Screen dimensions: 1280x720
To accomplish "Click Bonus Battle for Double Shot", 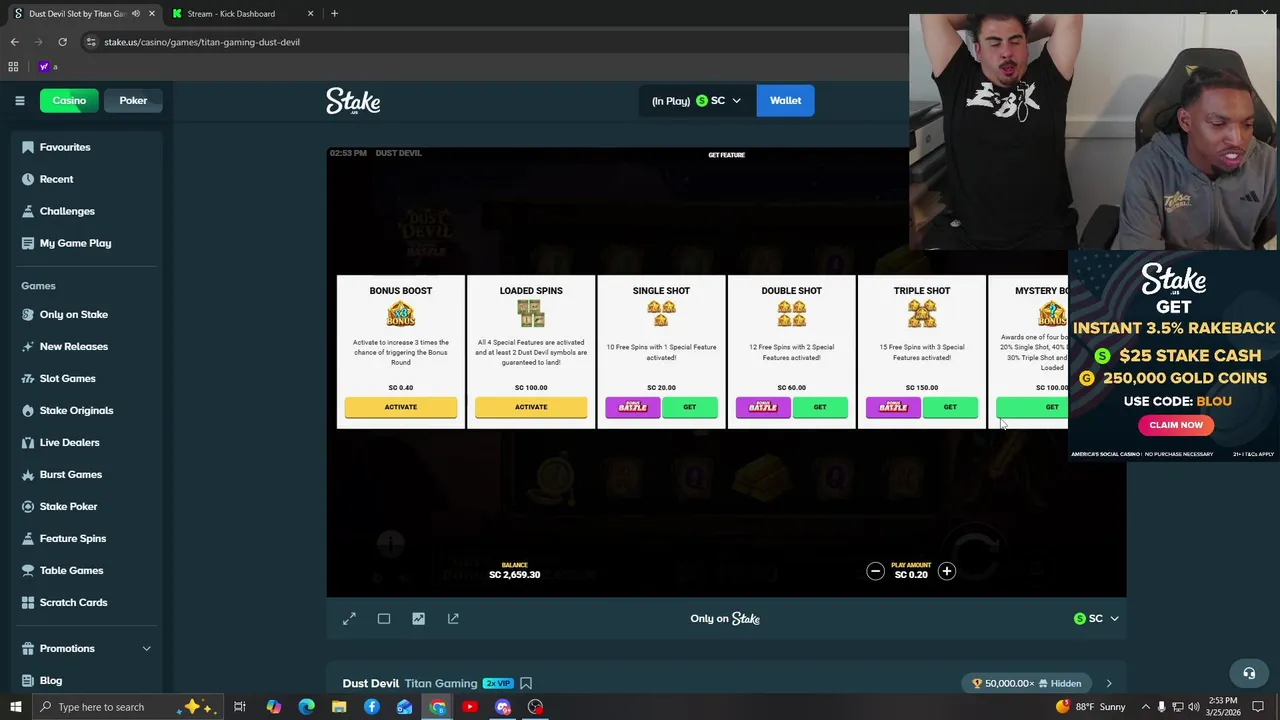I will coord(763,407).
